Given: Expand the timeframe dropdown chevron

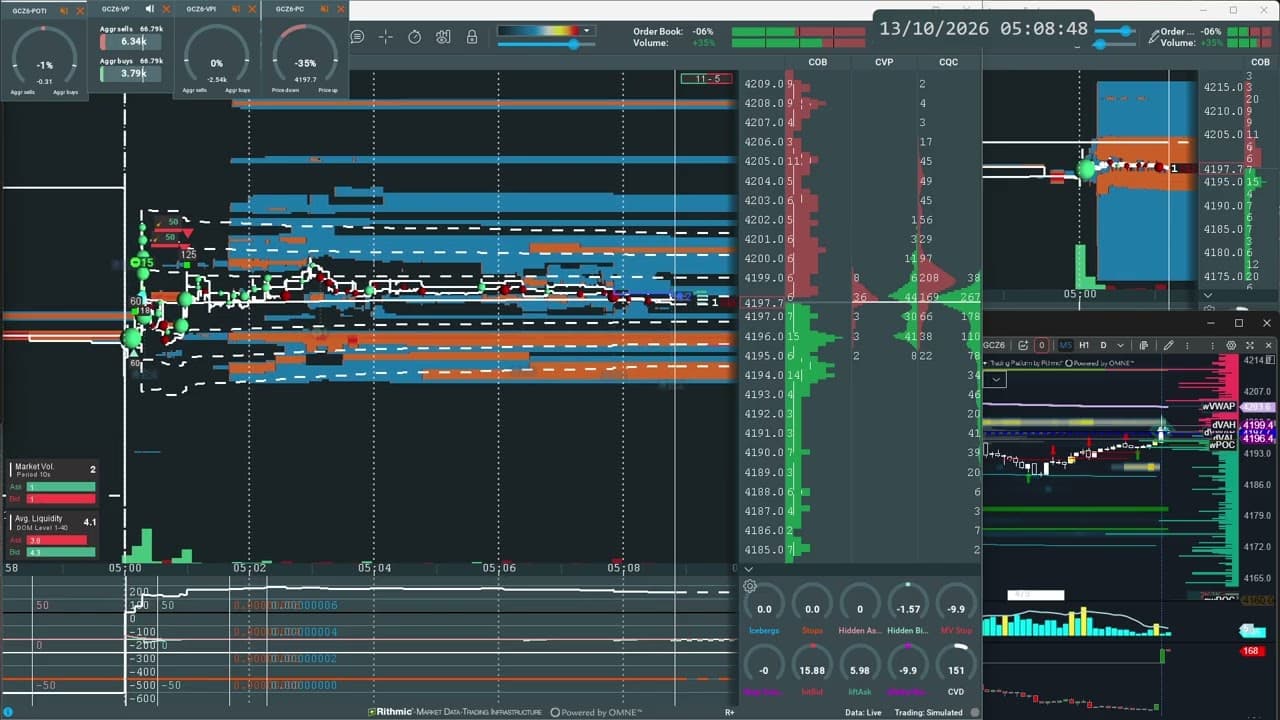Looking at the screenshot, I should click(1120, 345).
